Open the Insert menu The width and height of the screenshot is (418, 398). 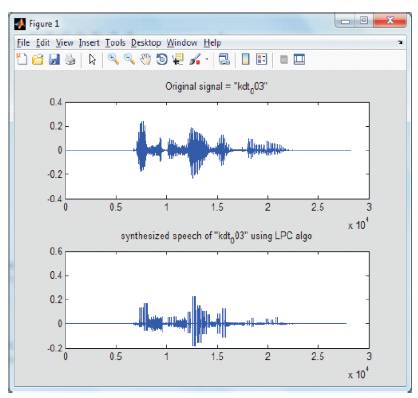click(x=89, y=43)
